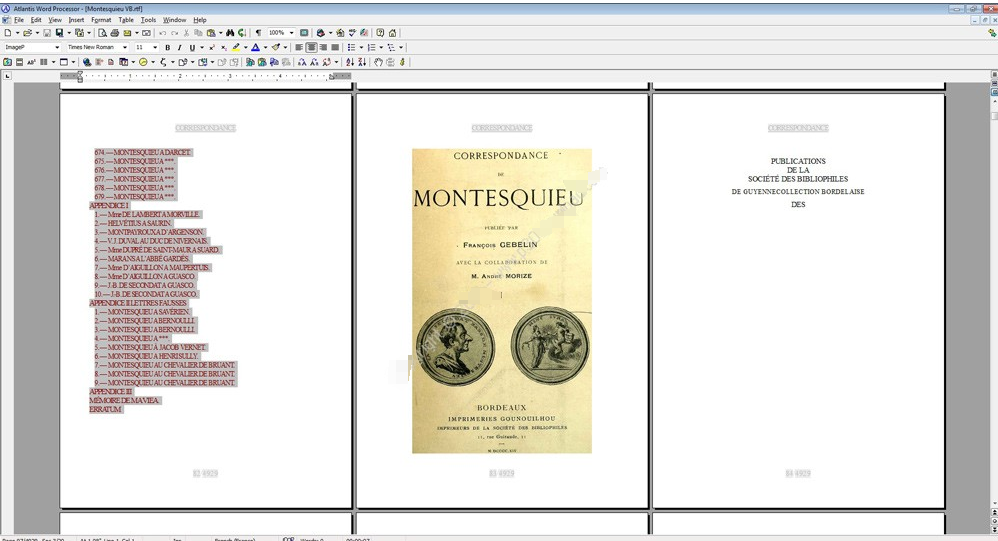Click the Print icon in the toolbar

click(x=115, y=33)
